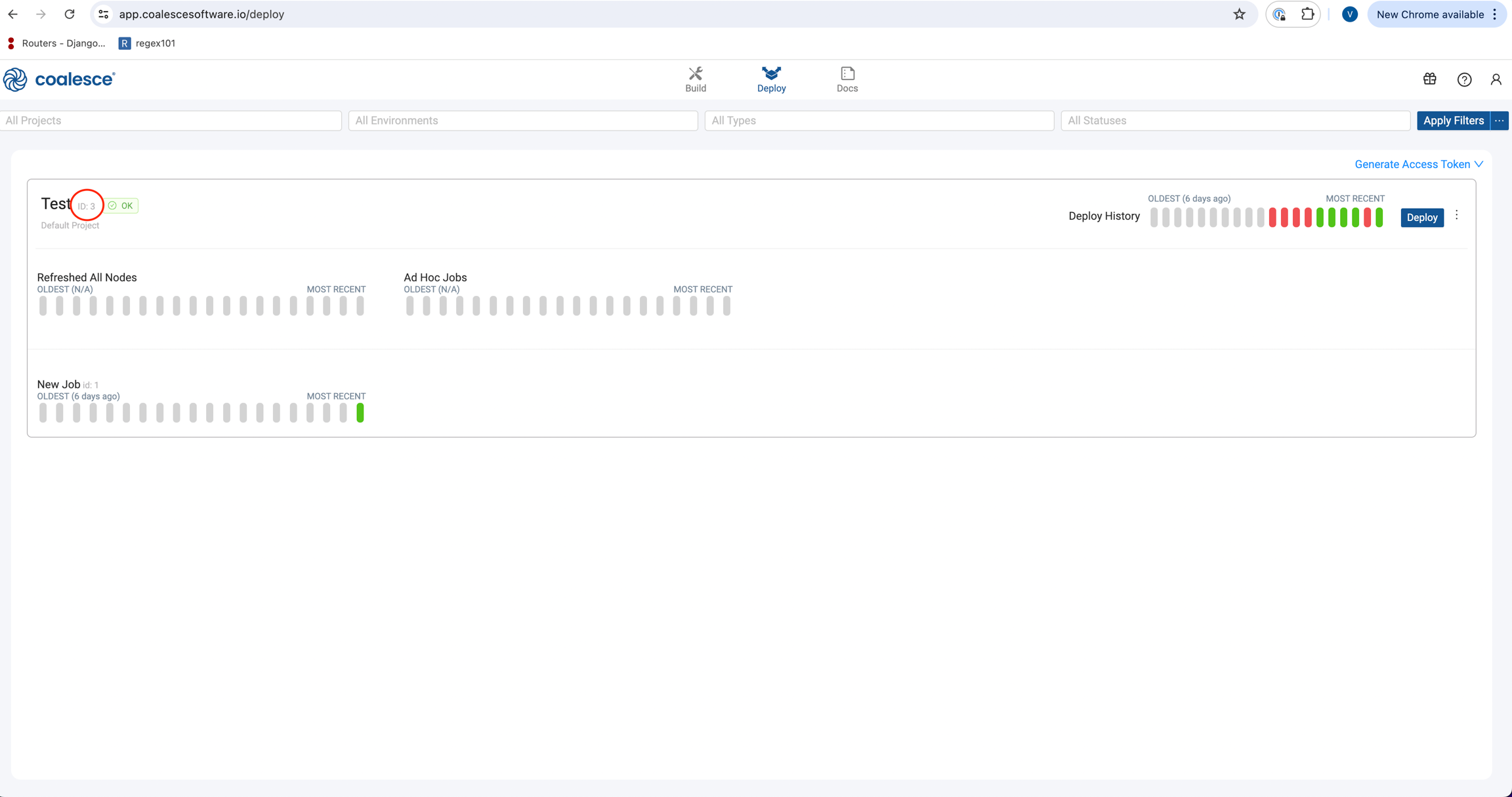The width and height of the screenshot is (1512, 797).
Task: Open Chrome extensions puzzle icon
Action: tap(1307, 14)
